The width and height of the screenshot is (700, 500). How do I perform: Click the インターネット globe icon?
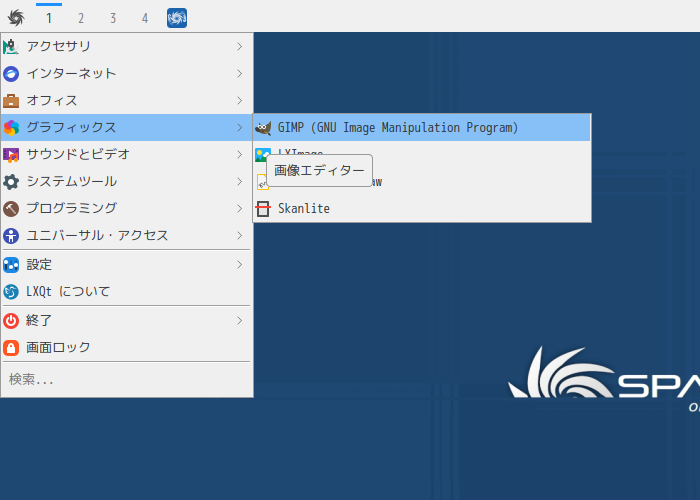pyautogui.click(x=11, y=74)
